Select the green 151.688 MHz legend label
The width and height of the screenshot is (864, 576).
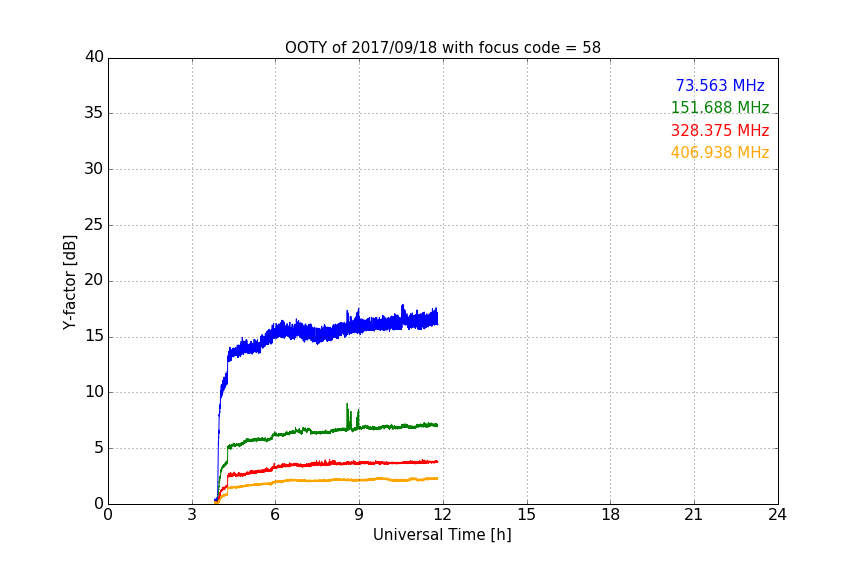pos(720,107)
